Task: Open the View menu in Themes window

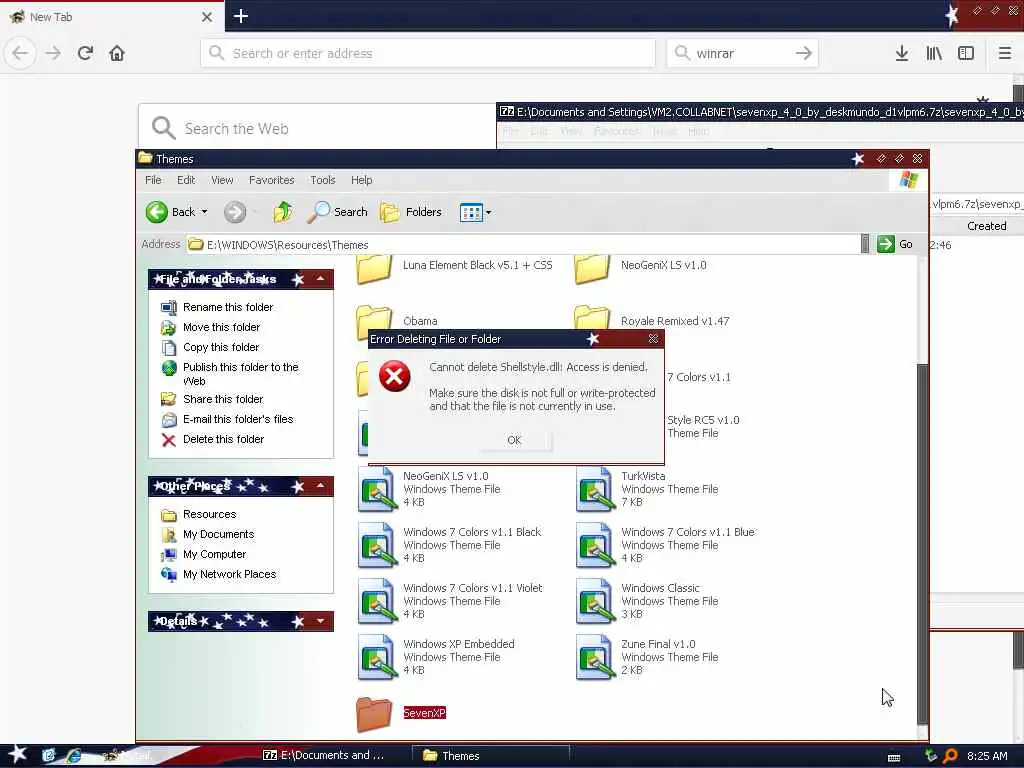Action: [x=222, y=180]
